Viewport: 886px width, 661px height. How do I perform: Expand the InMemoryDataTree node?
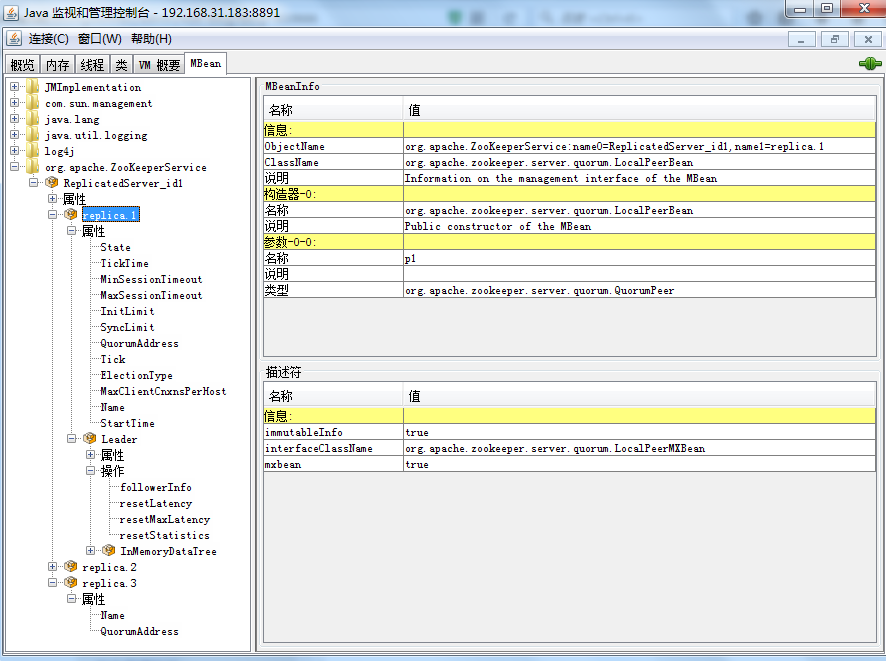90,550
